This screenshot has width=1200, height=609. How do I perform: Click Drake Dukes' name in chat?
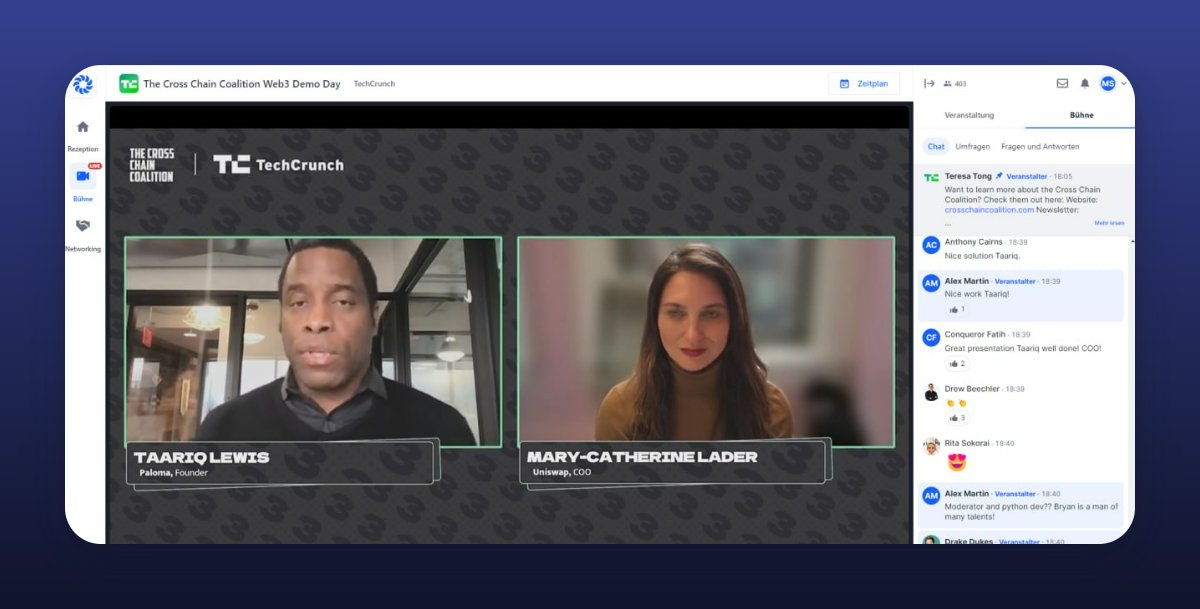(968, 542)
